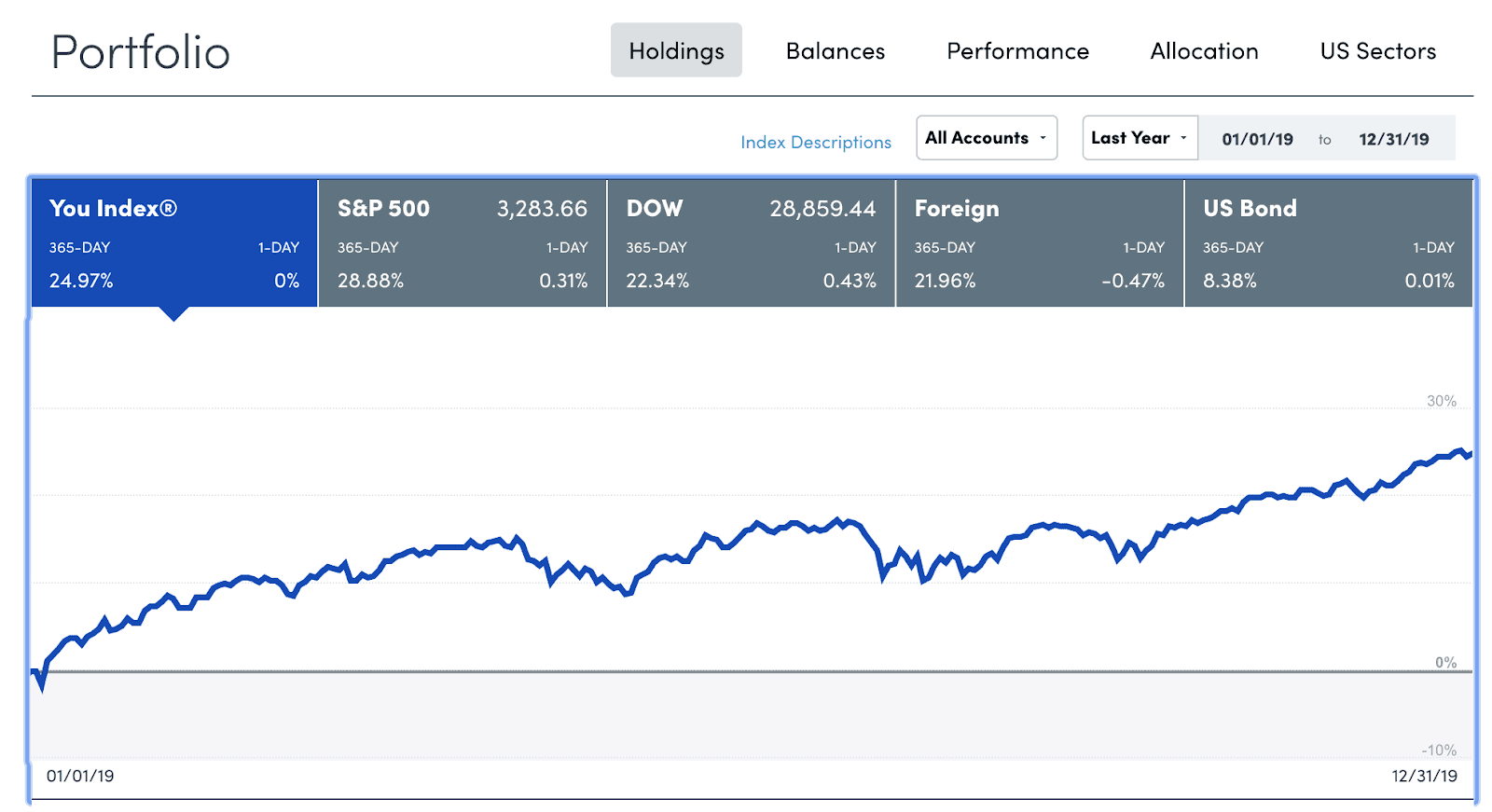
Task: Click the DOW 1-day 0.43% value
Action: 850,281
